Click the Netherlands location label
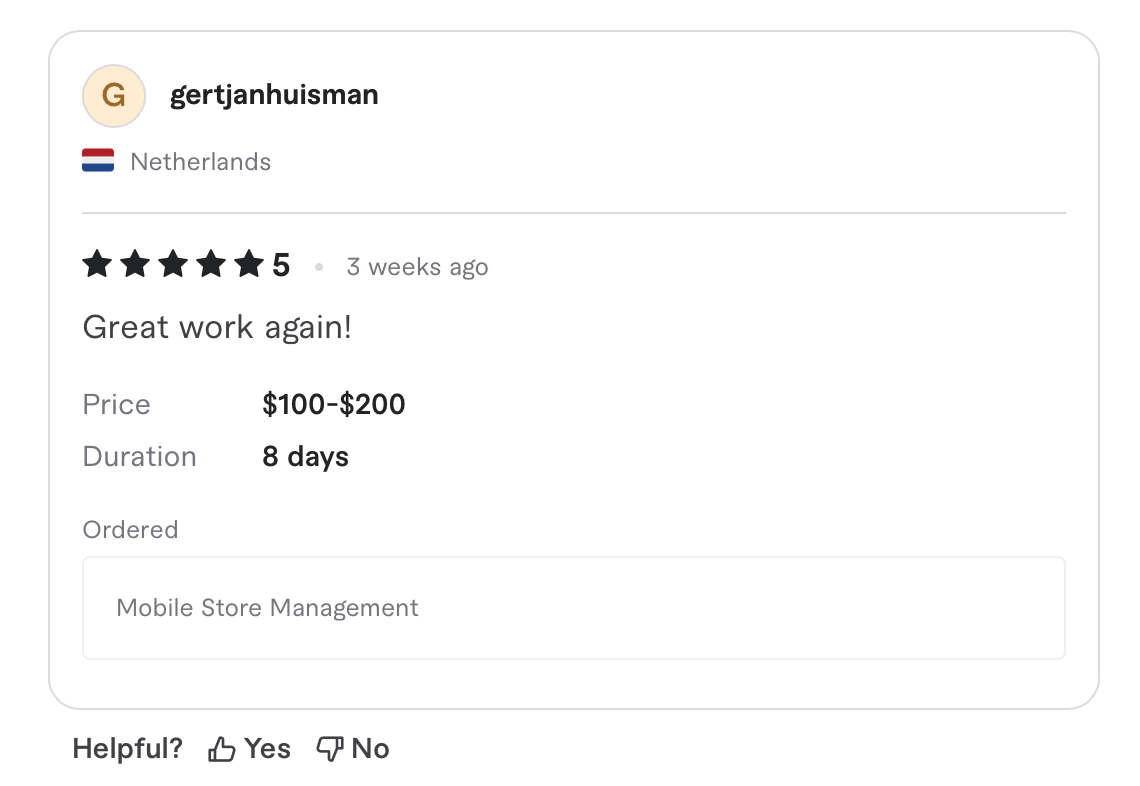 tap(200, 161)
